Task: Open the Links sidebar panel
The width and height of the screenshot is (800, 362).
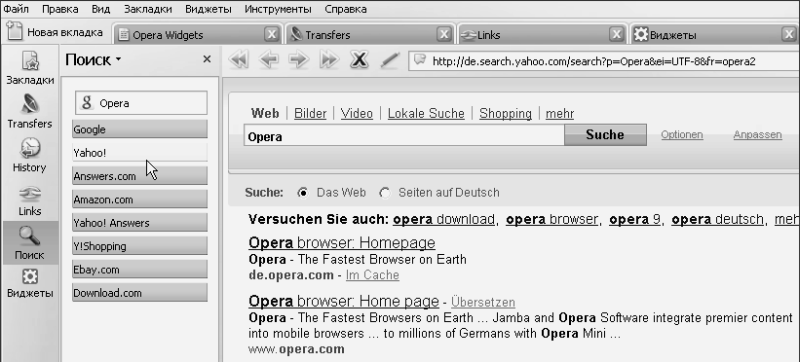Action: point(30,200)
